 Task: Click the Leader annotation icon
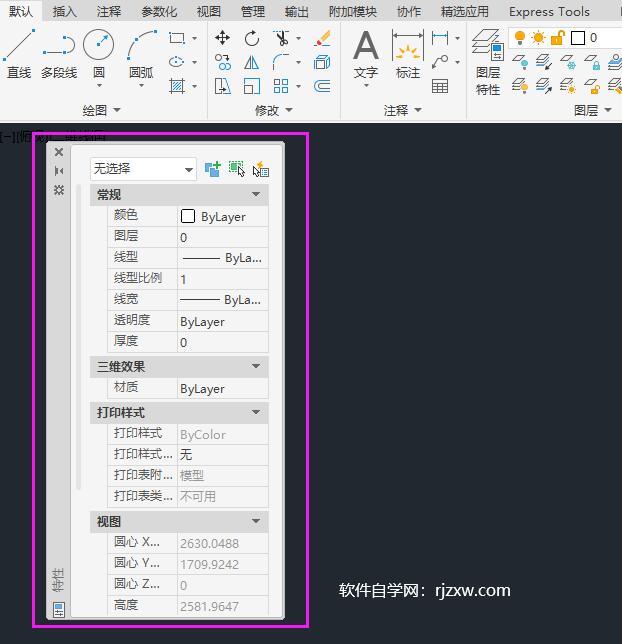[440, 62]
